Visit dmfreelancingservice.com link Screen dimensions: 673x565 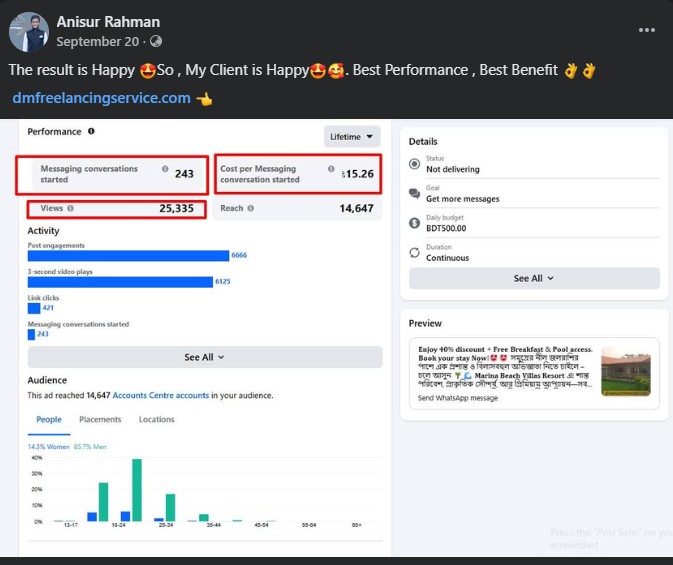pos(101,98)
